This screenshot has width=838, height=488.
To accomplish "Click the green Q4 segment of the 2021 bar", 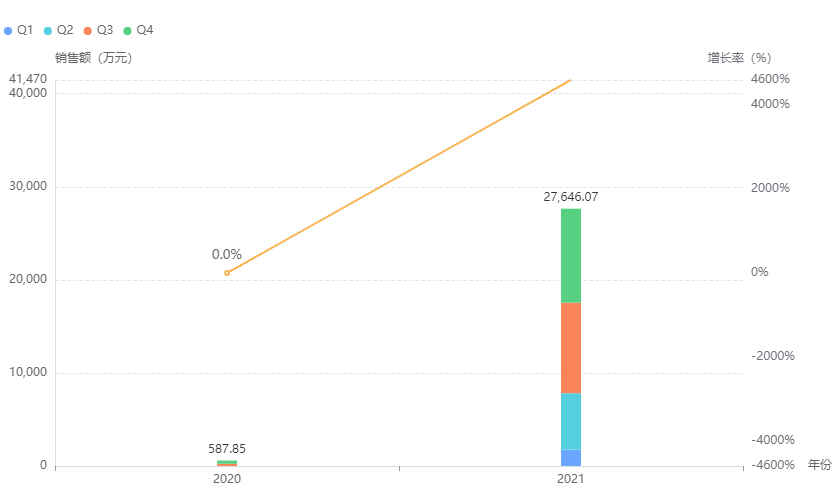I will tap(570, 255).
